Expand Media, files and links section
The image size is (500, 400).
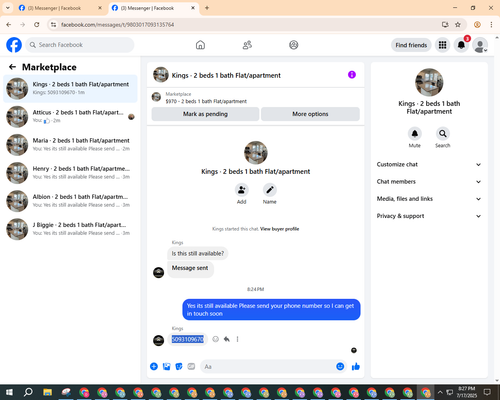tap(429, 199)
